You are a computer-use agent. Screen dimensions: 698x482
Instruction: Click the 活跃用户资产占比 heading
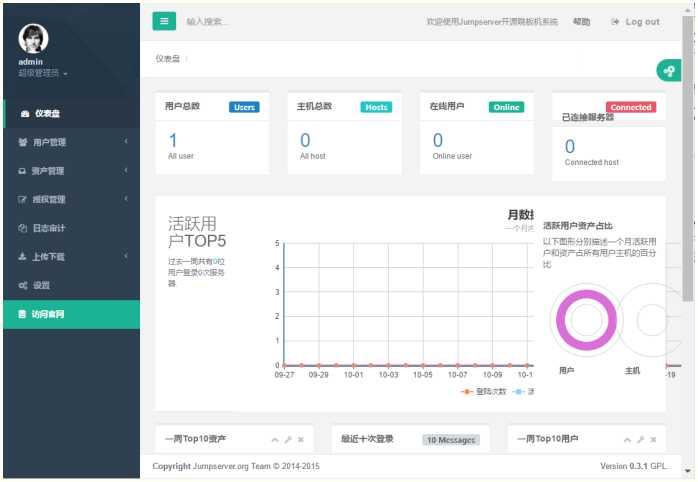point(577,226)
